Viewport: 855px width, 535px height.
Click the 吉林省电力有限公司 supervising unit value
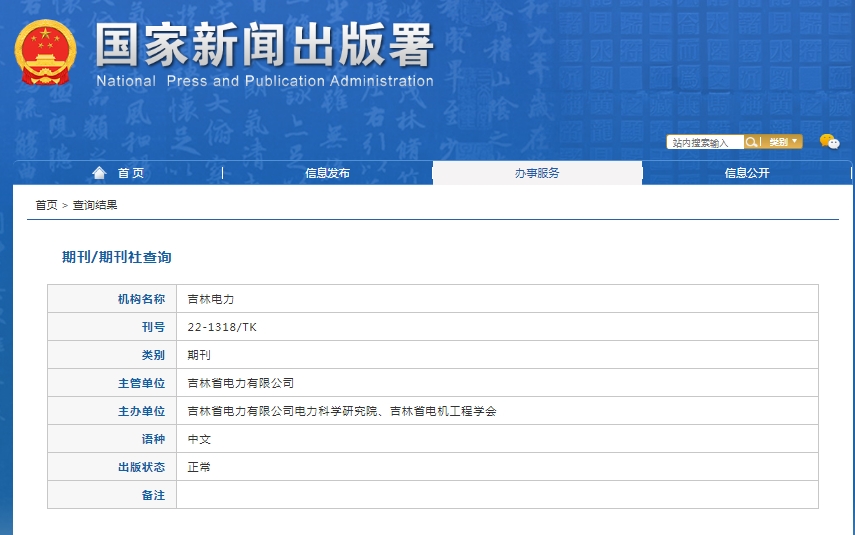point(241,383)
